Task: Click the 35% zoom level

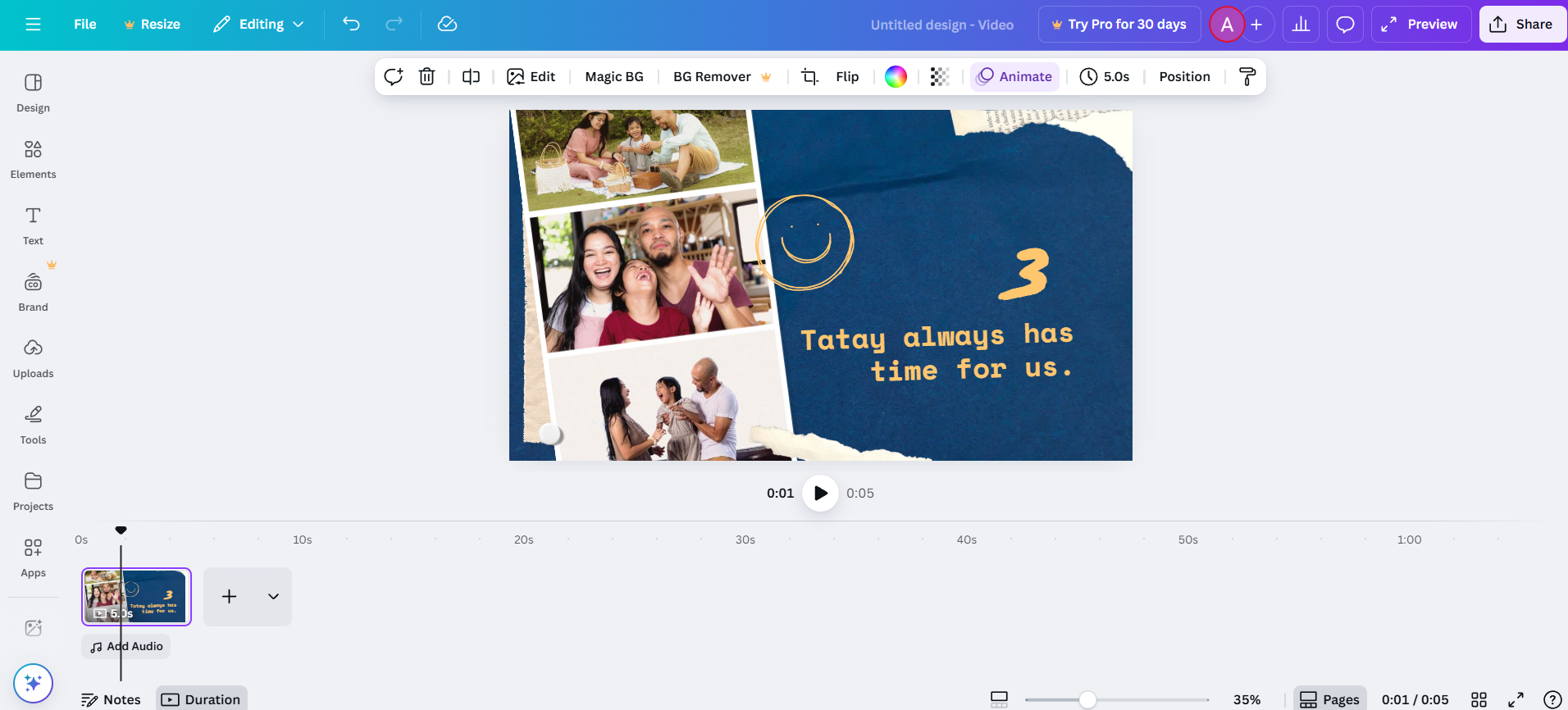Action: point(1247,699)
